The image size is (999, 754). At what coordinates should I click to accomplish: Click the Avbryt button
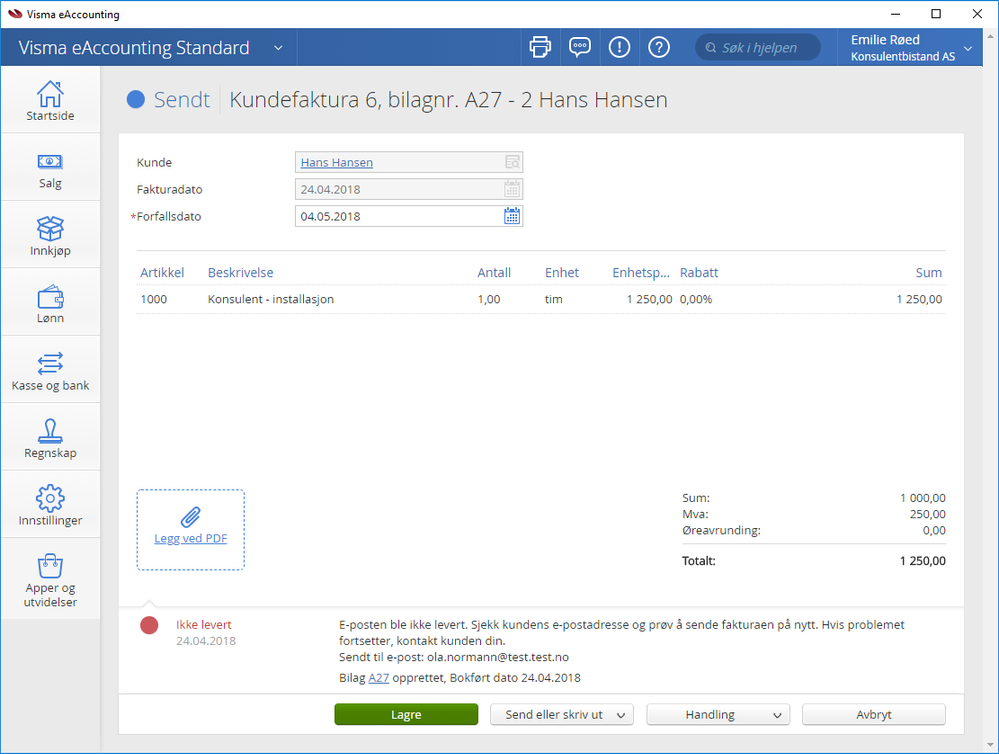(873, 714)
